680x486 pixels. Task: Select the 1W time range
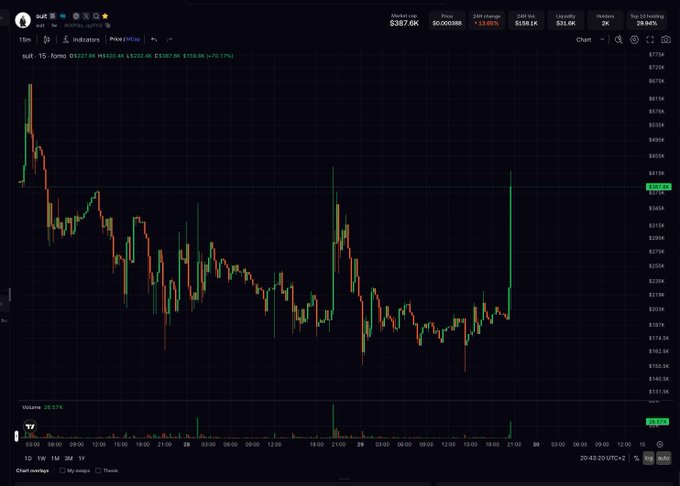(x=42, y=458)
